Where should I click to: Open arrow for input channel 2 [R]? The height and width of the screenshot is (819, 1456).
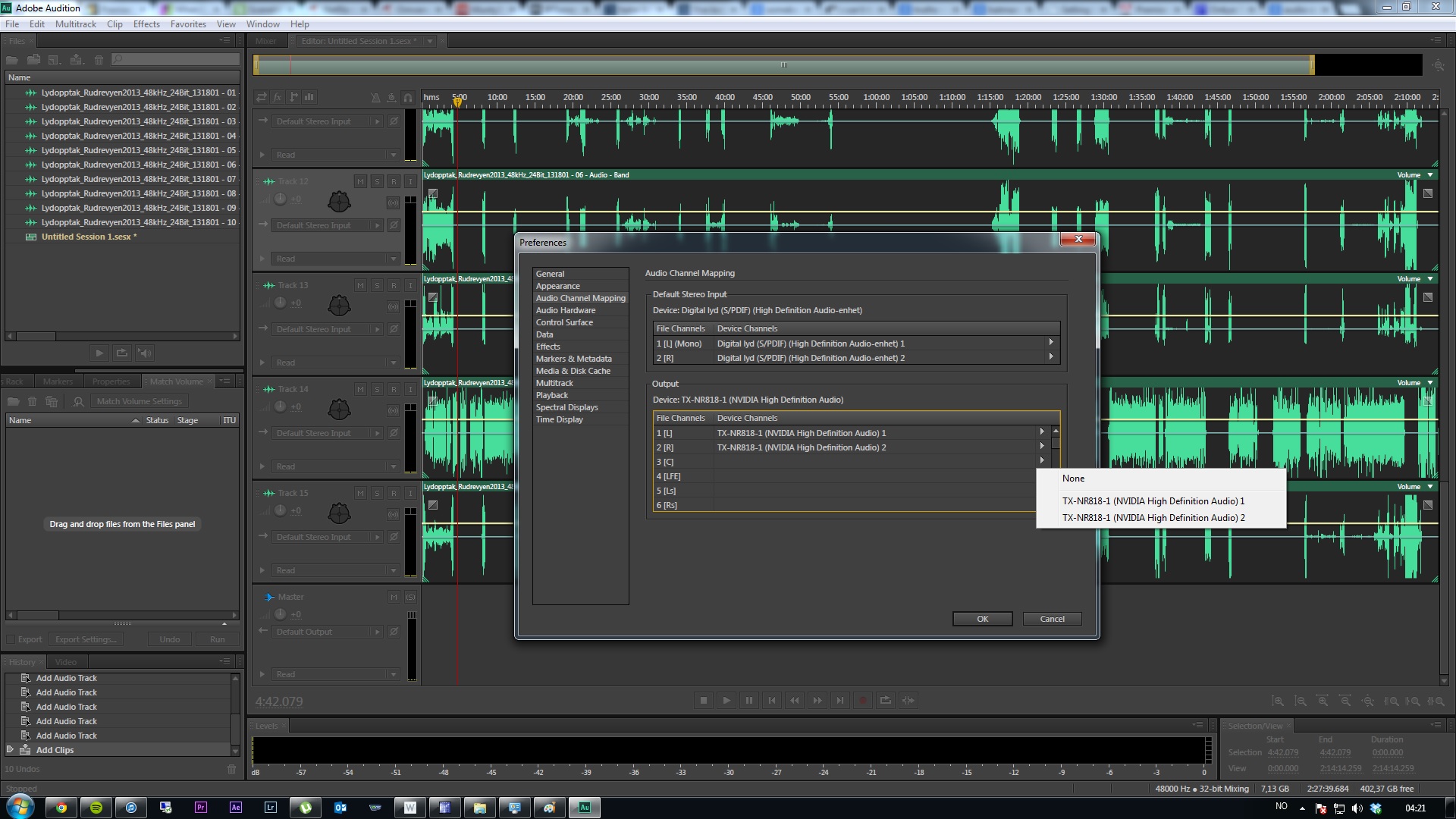point(1051,357)
